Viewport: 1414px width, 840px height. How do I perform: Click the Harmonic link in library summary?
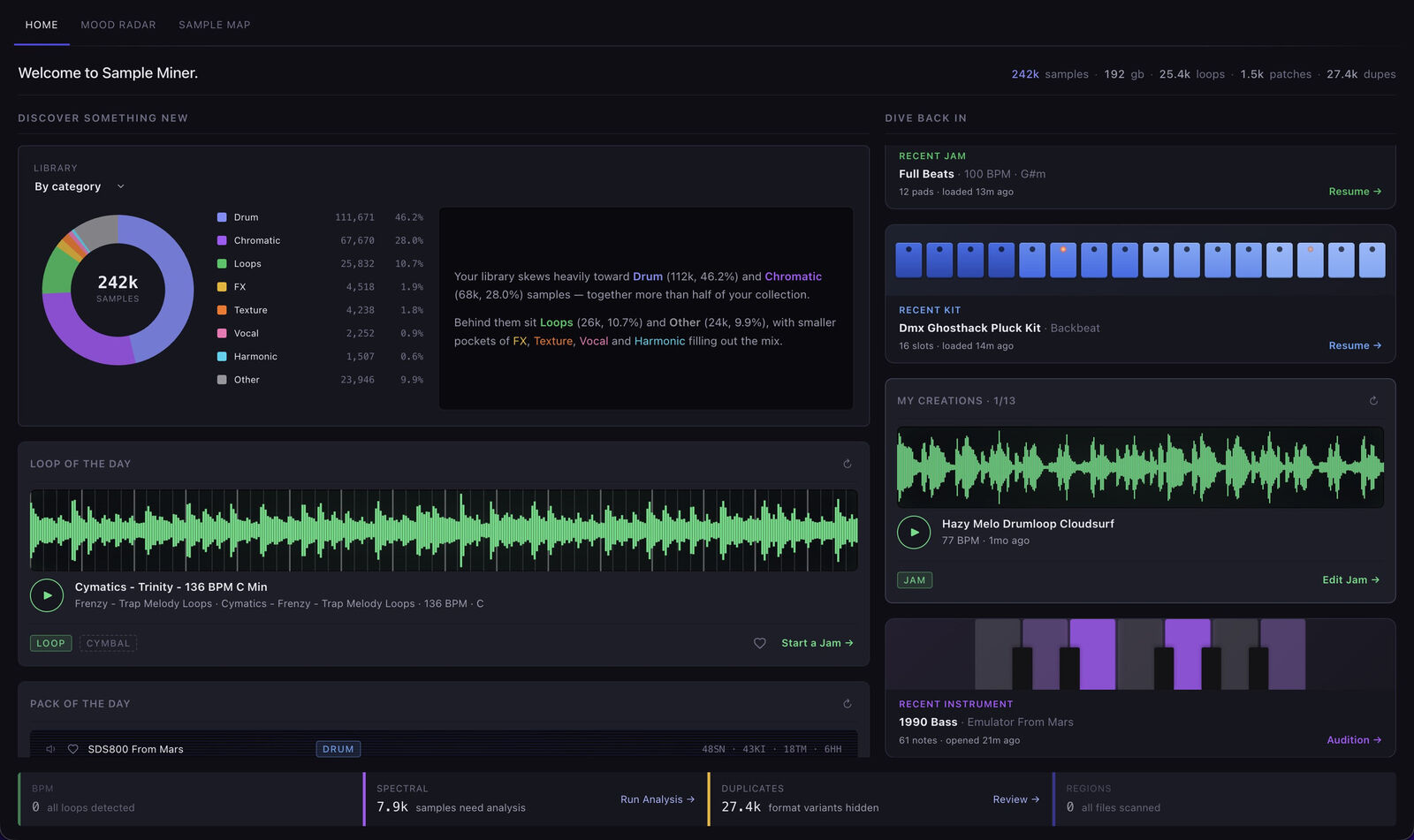tap(659, 341)
